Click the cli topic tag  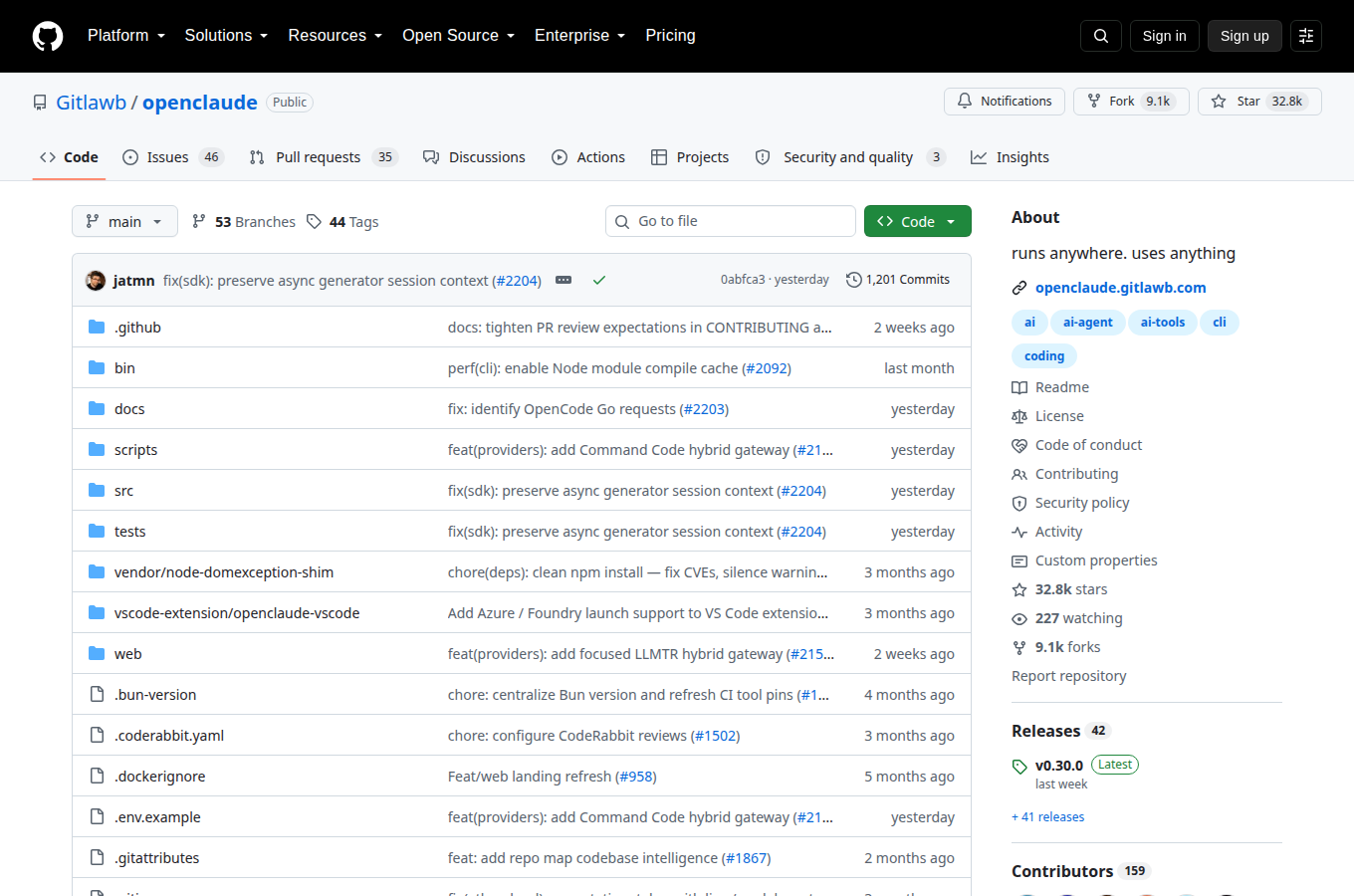[1220, 323]
